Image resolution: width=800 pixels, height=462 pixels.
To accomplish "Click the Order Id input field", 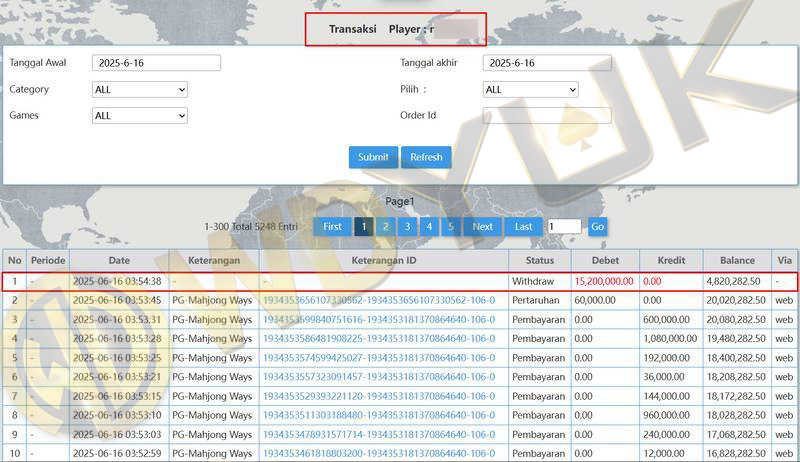I will click(547, 115).
